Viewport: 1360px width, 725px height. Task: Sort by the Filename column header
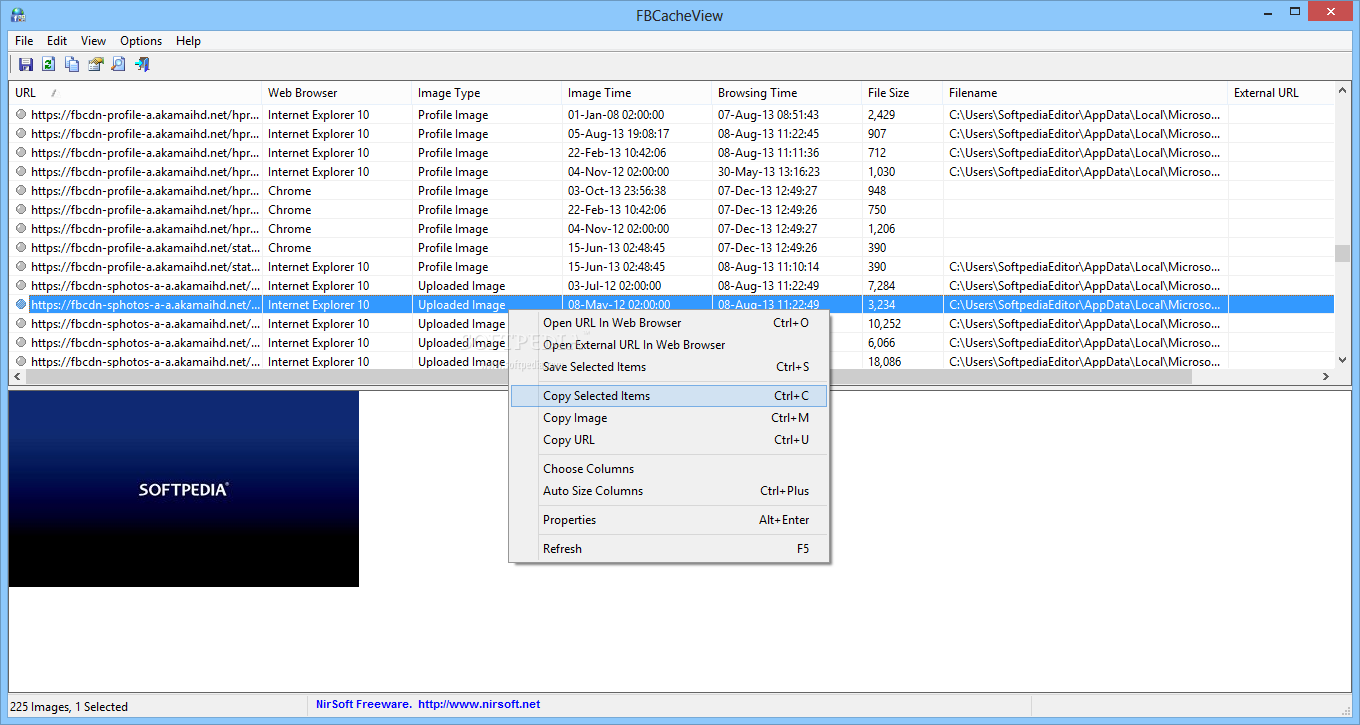click(1086, 93)
